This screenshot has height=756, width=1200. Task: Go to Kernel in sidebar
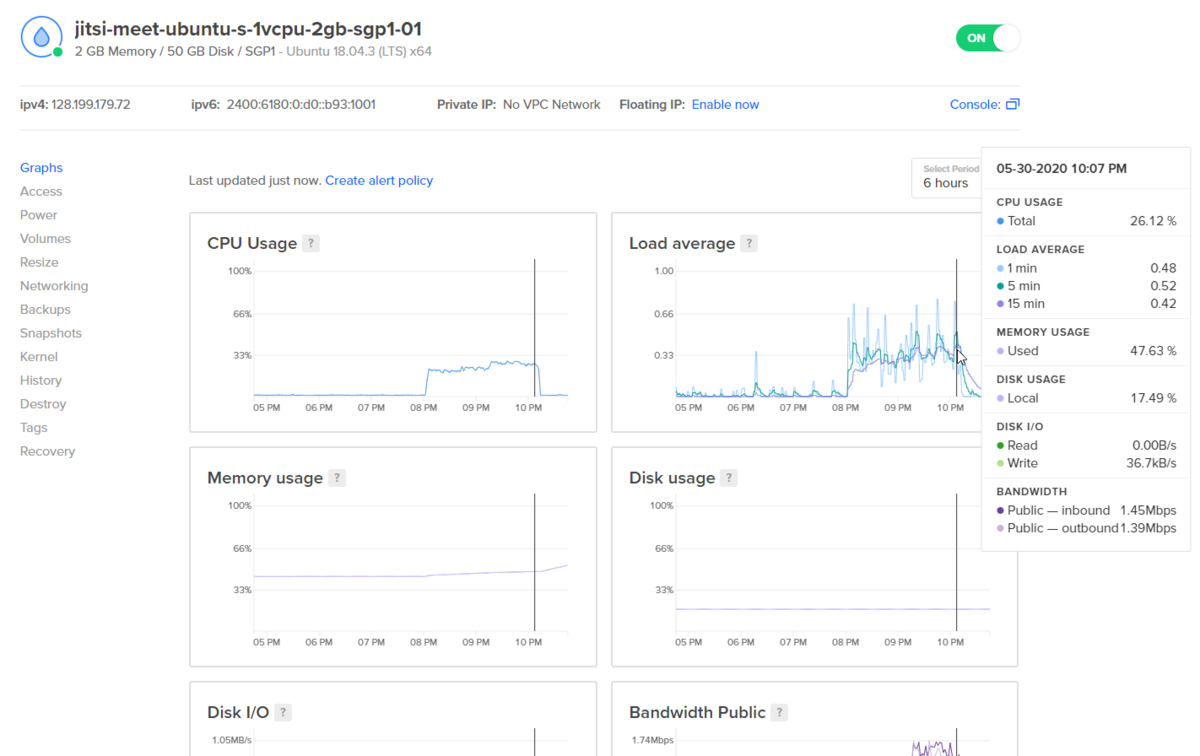point(39,357)
